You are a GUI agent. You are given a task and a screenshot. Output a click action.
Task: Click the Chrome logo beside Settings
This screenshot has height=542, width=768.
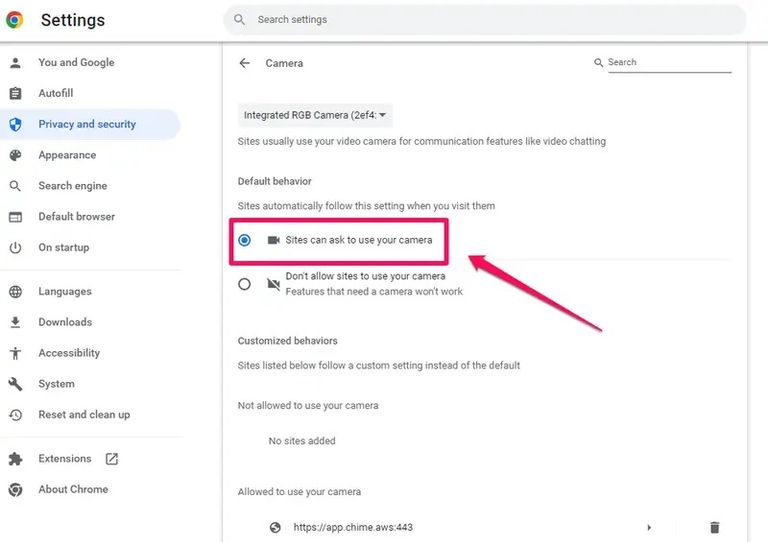[15, 20]
